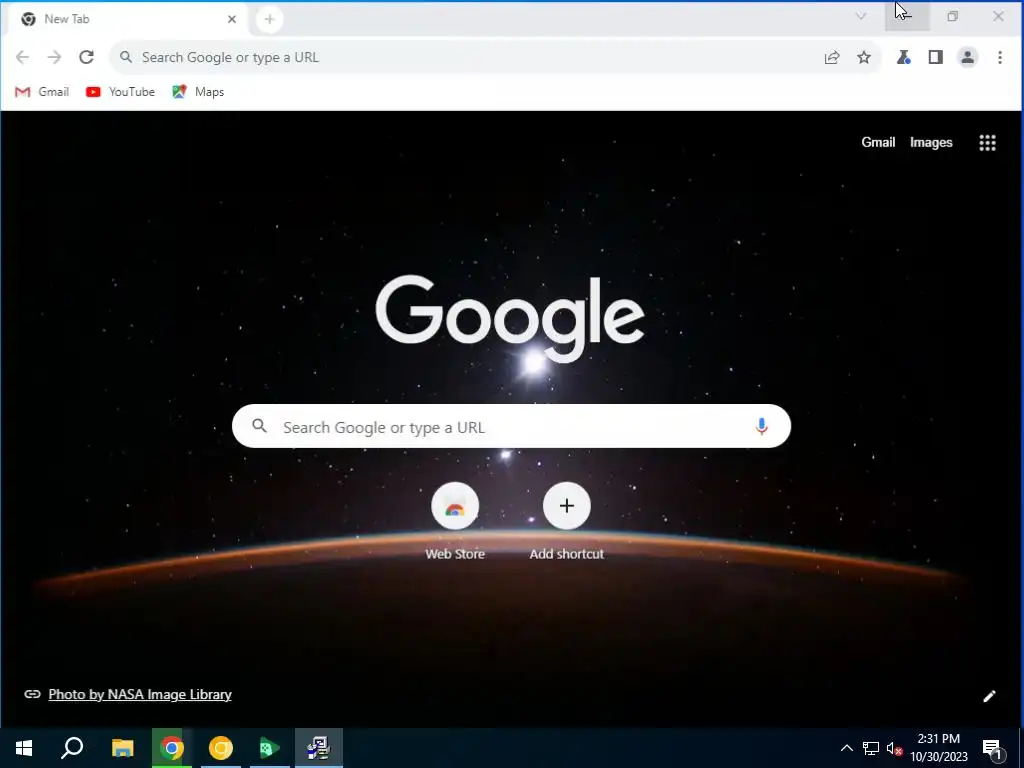Minimize the Chrome window
Viewport: 1024px width, 768px height.
coord(906,16)
